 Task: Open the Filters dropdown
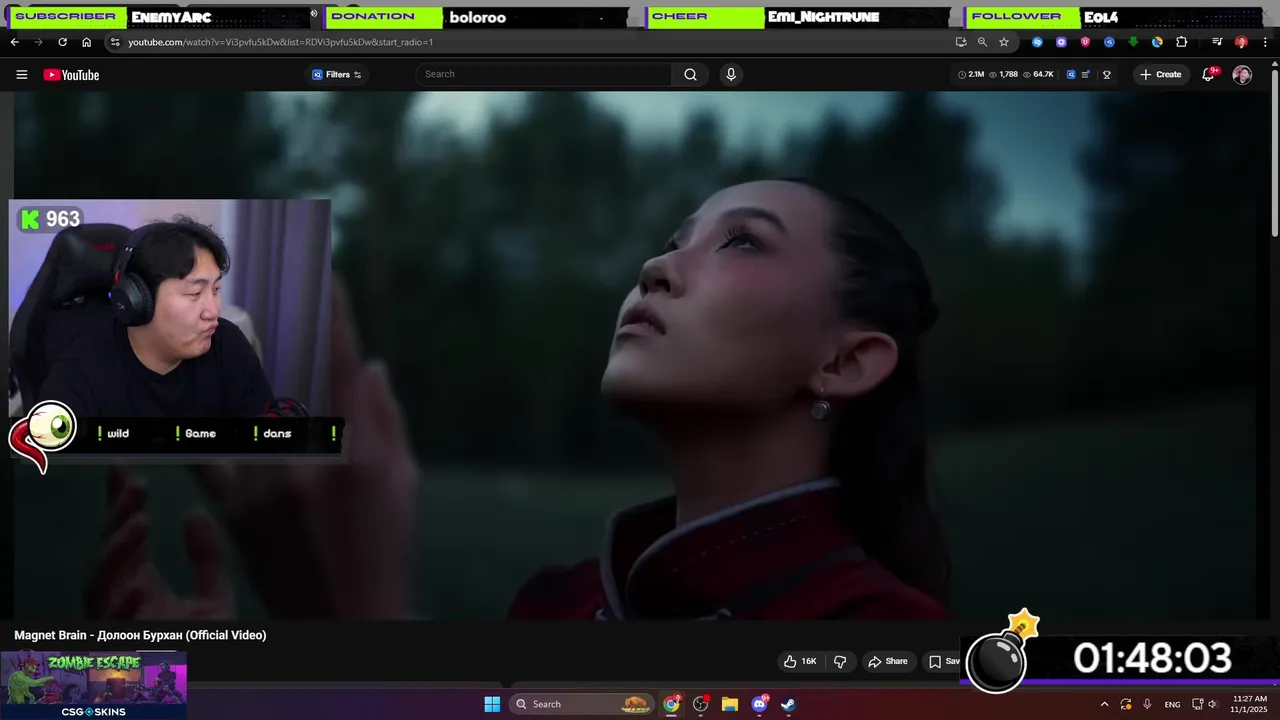pos(336,75)
